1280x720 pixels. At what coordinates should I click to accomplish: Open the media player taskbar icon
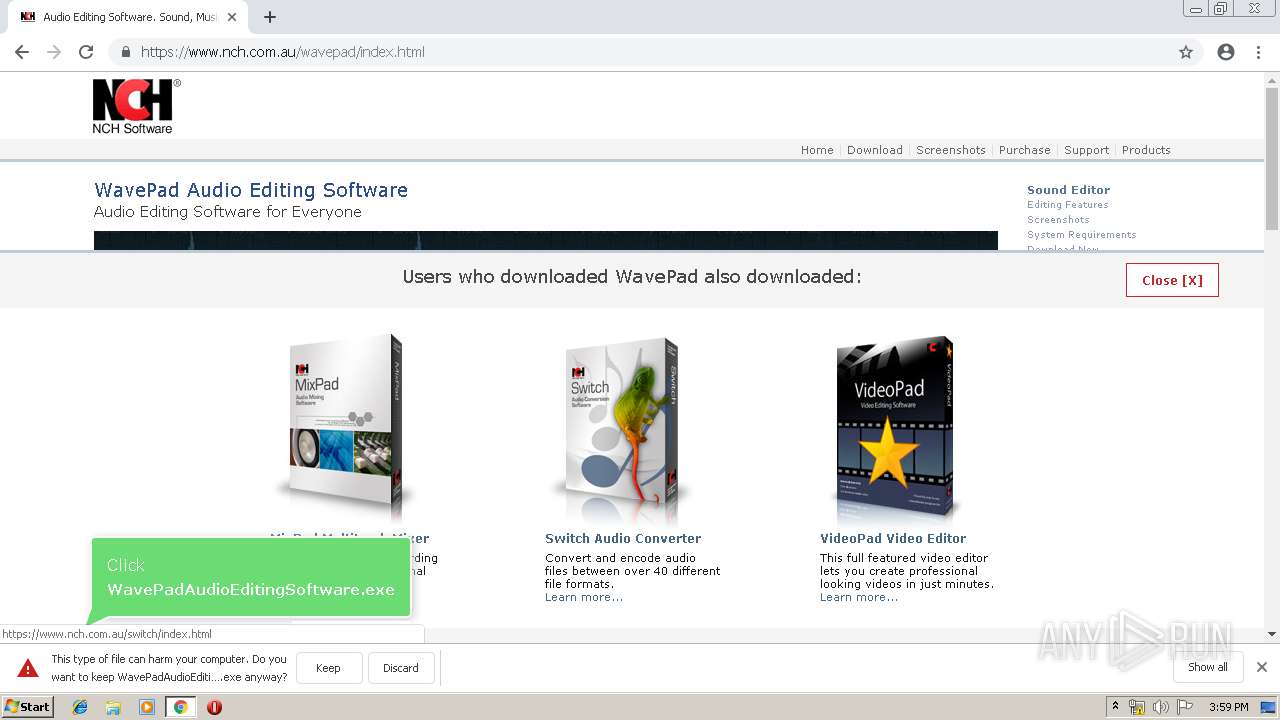click(147, 707)
